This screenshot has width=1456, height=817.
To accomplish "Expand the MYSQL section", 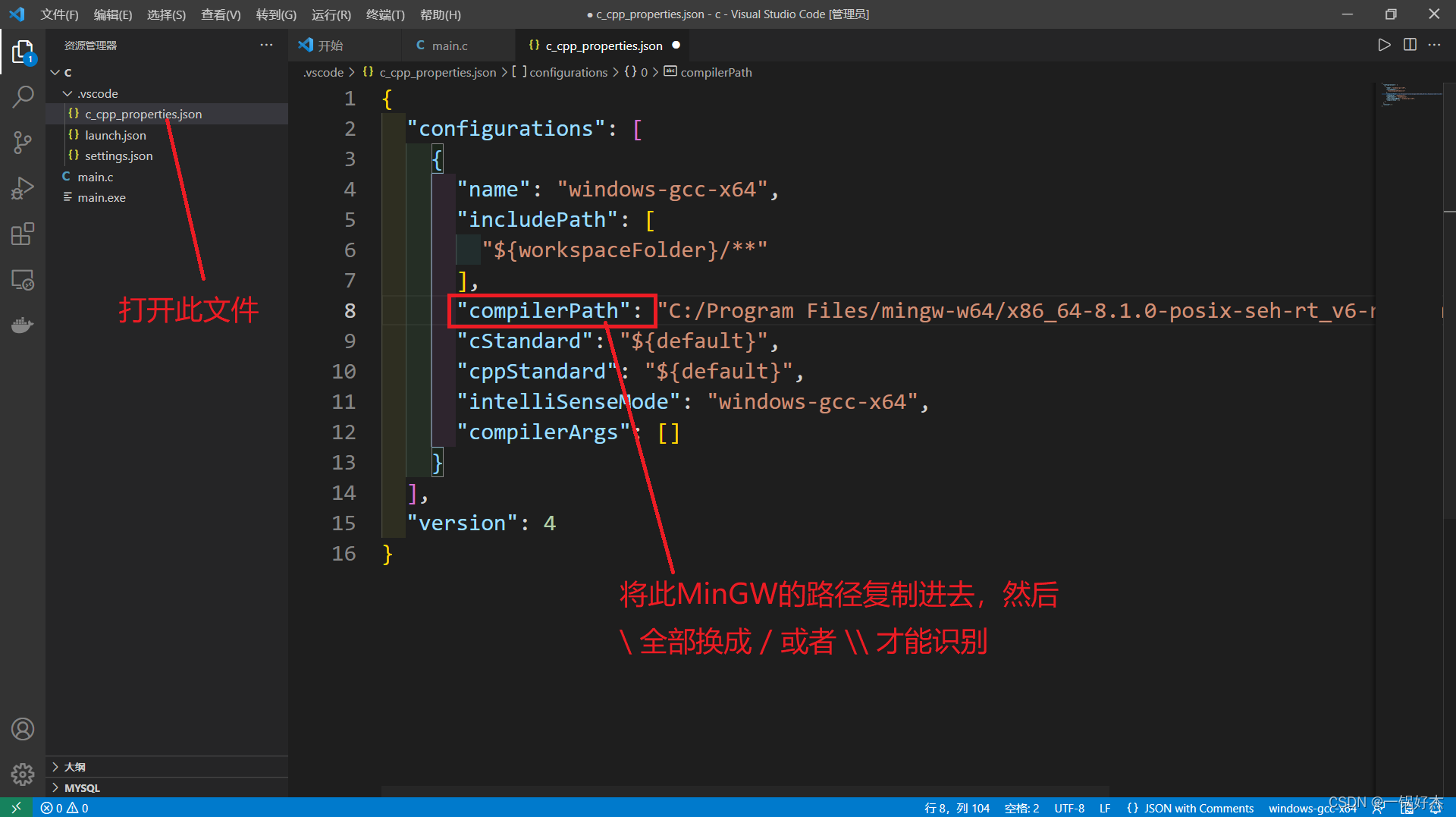I will pos(167,787).
